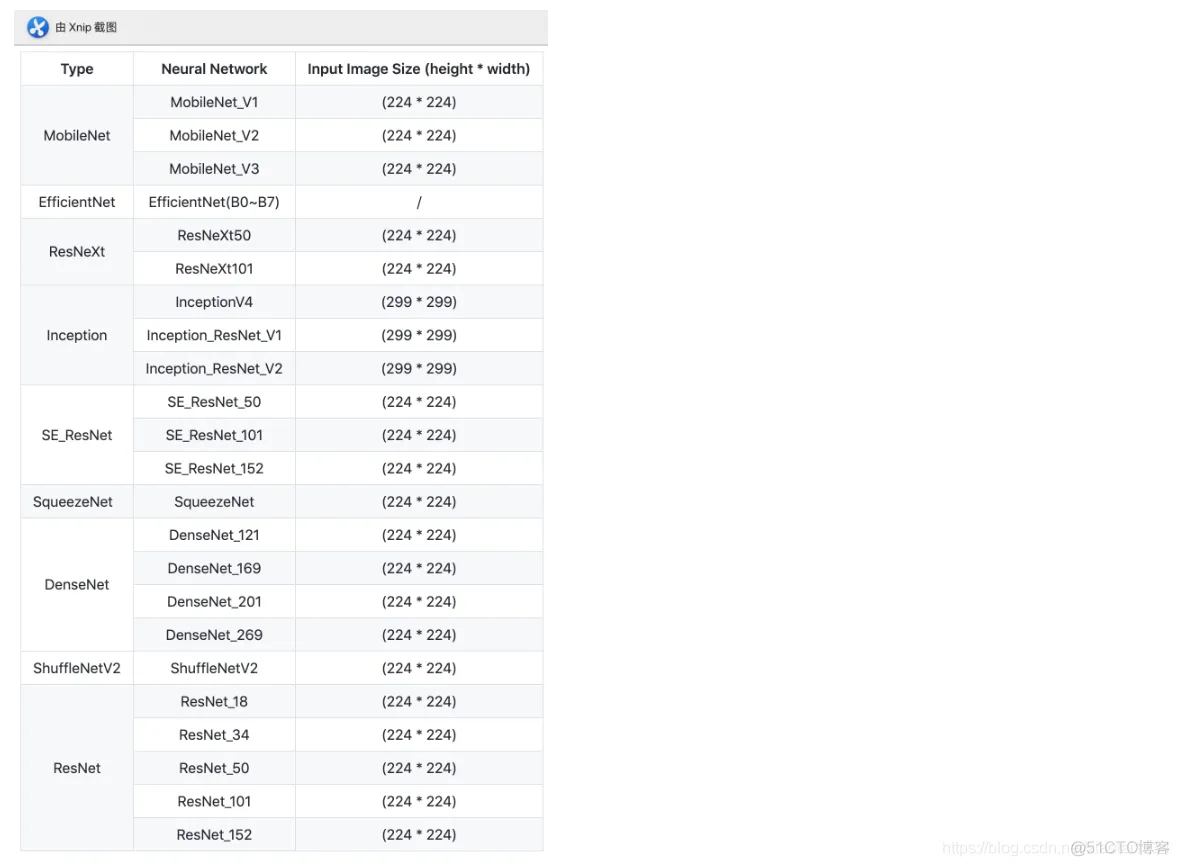Click the ShuffleNetV2 network cell
Viewport: 1179px width, 866px height.
[x=214, y=668]
